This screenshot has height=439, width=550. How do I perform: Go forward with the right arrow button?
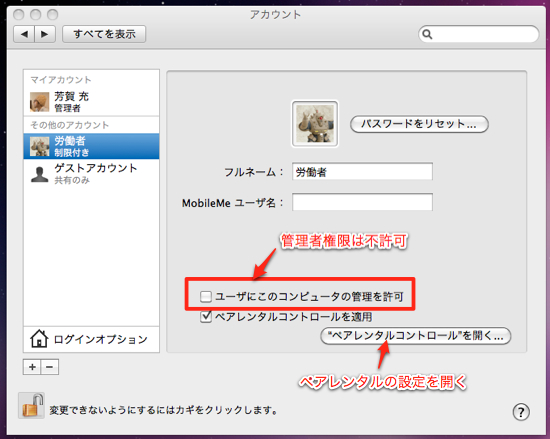pyautogui.click(x=45, y=34)
